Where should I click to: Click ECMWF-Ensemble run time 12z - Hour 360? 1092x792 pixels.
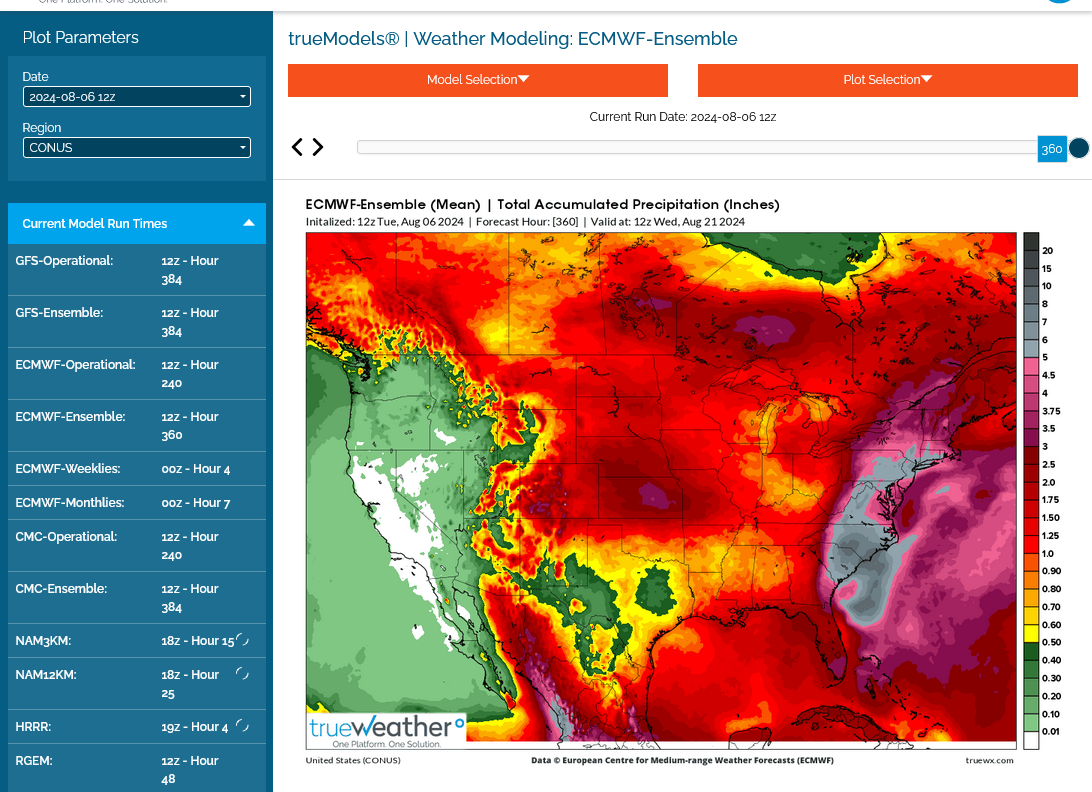coord(190,426)
